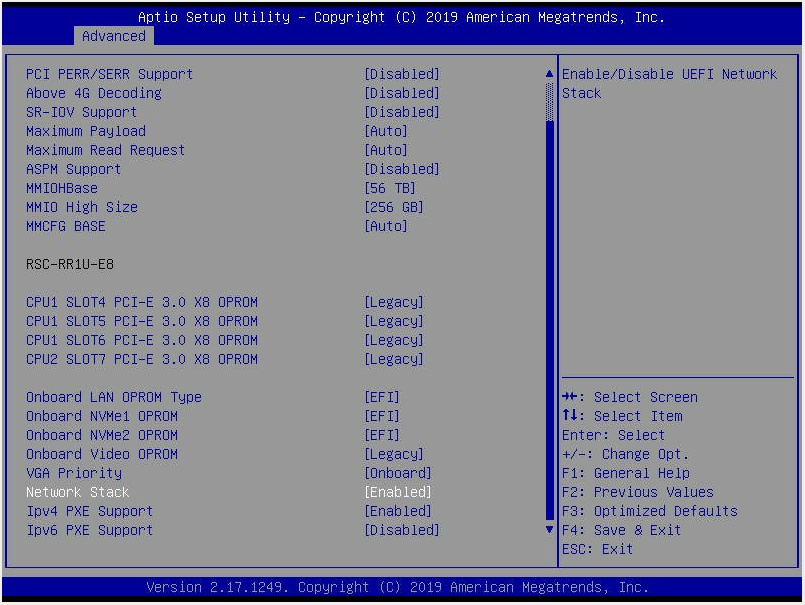Click F4: Save & Exit hint

tap(621, 530)
